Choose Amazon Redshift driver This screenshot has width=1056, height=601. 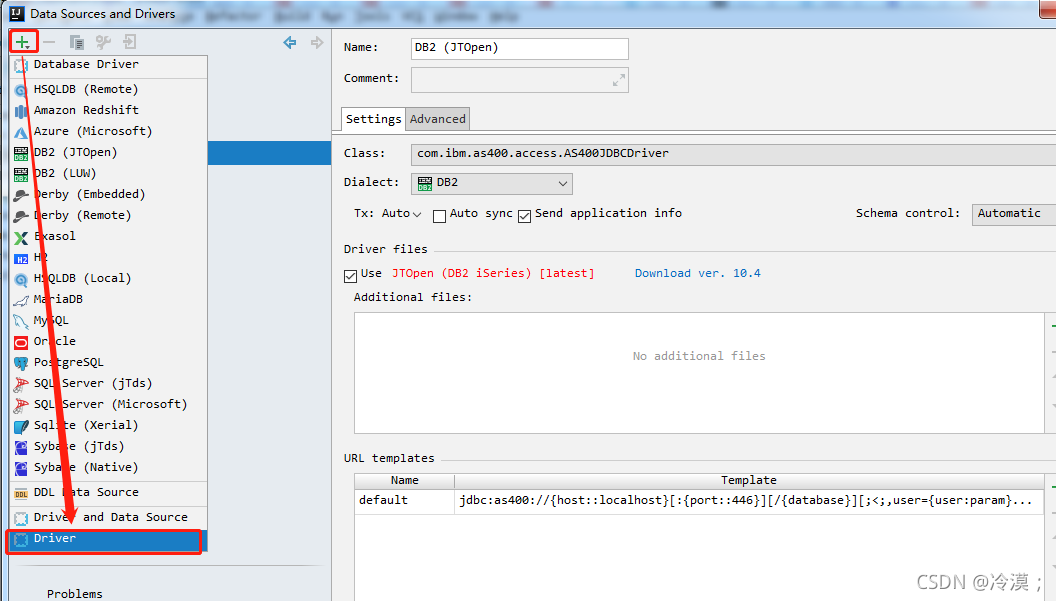click(108, 110)
